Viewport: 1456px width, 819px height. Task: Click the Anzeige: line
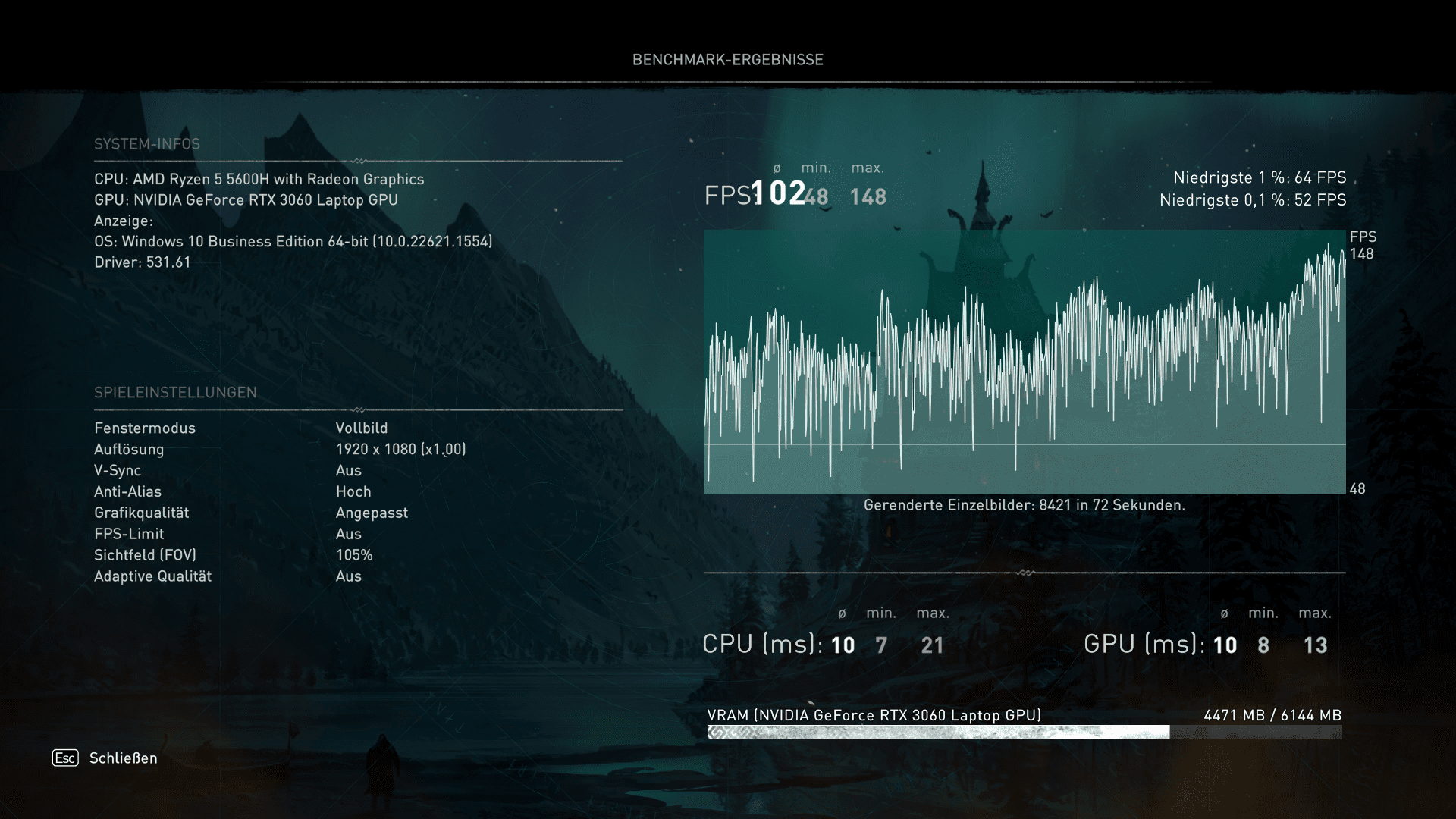(x=124, y=221)
